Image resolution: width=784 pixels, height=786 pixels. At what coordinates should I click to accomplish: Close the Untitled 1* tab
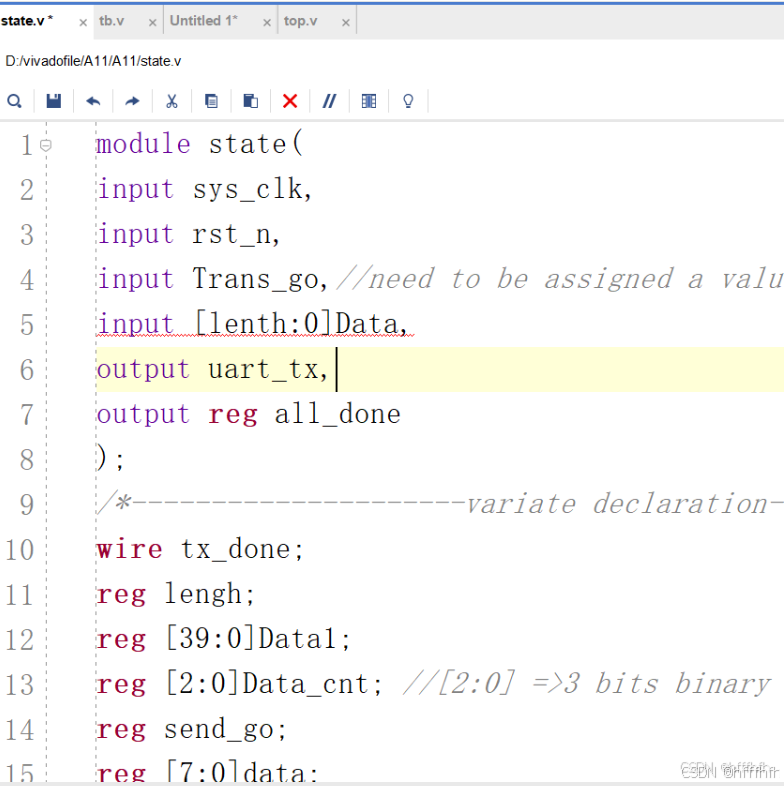[x=267, y=23]
